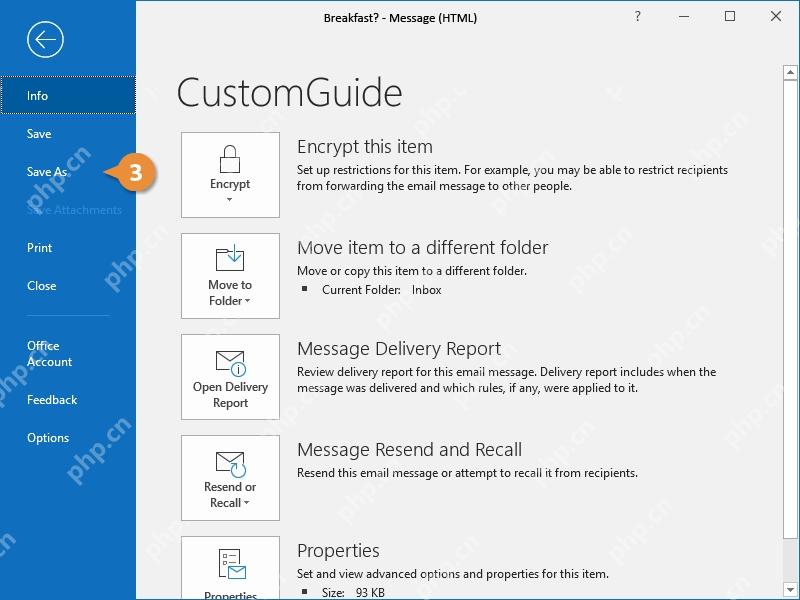Click the 'Size: 93 KB' text
The height and width of the screenshot is (600, 800).
[353, 592]
